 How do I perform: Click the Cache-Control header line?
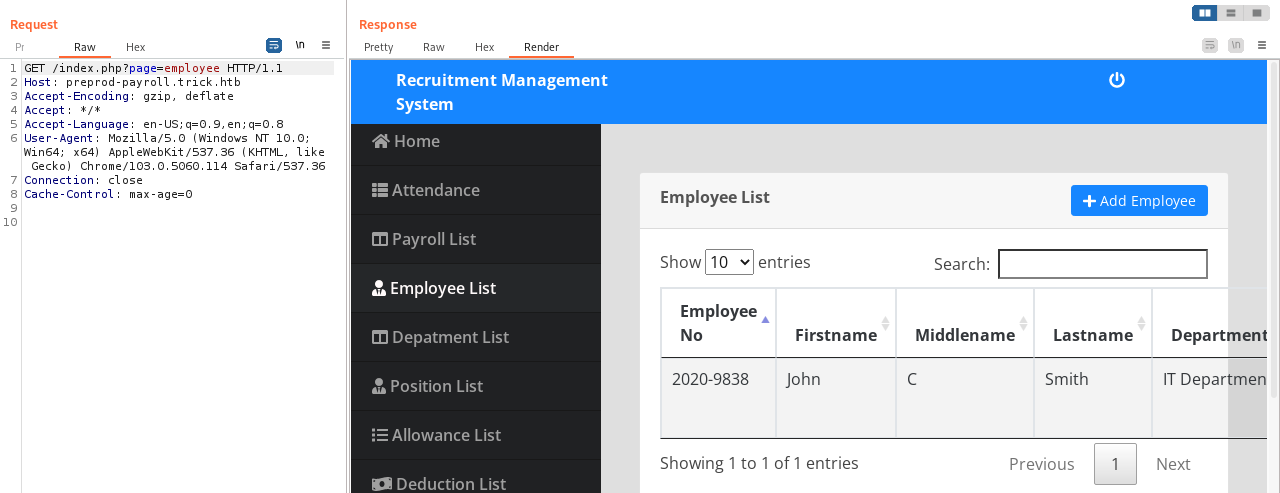108,194
